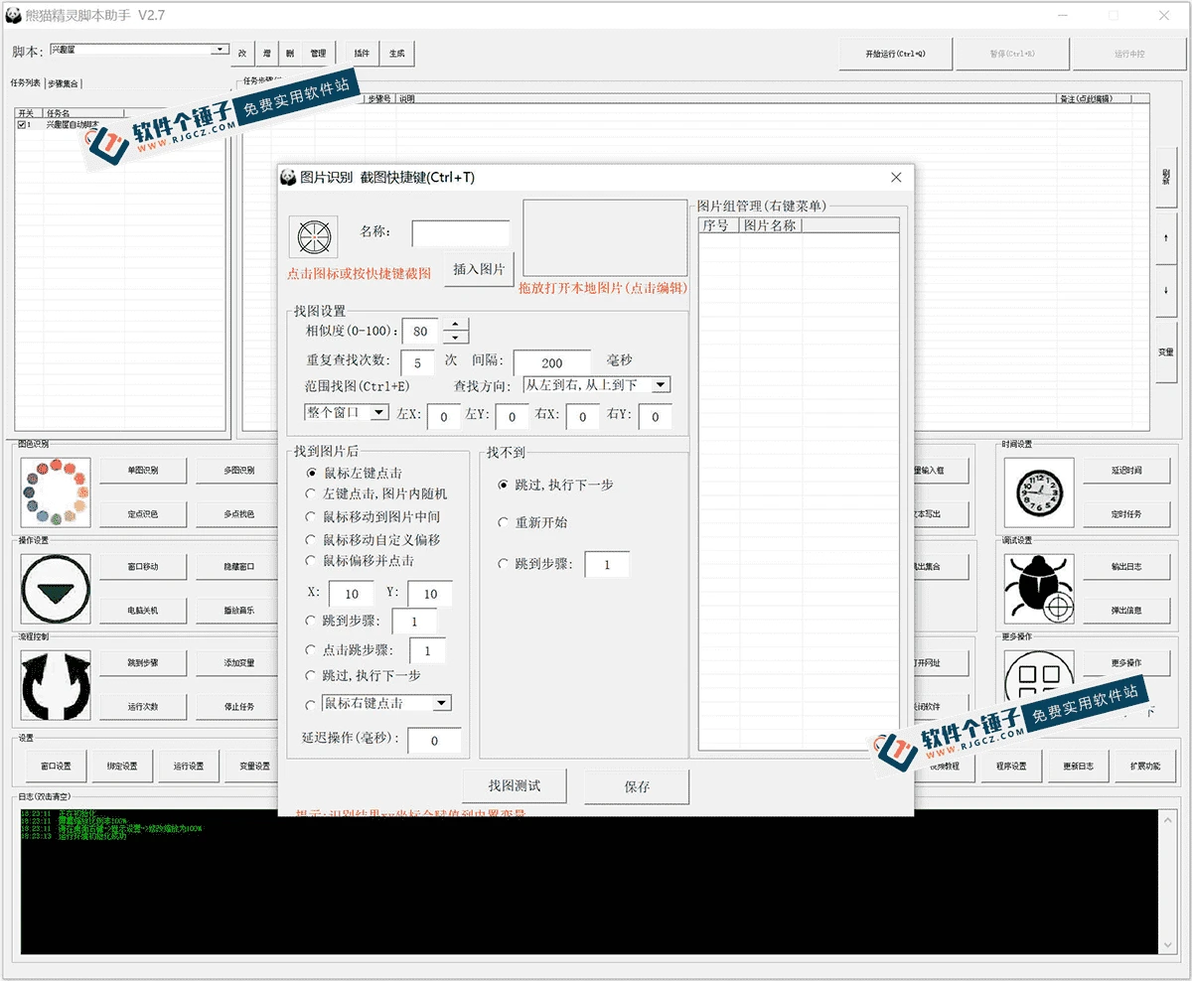Open the 脚本 script selection dropdown
Screen dimensions: 1192x981
click(x=220, y=49)
